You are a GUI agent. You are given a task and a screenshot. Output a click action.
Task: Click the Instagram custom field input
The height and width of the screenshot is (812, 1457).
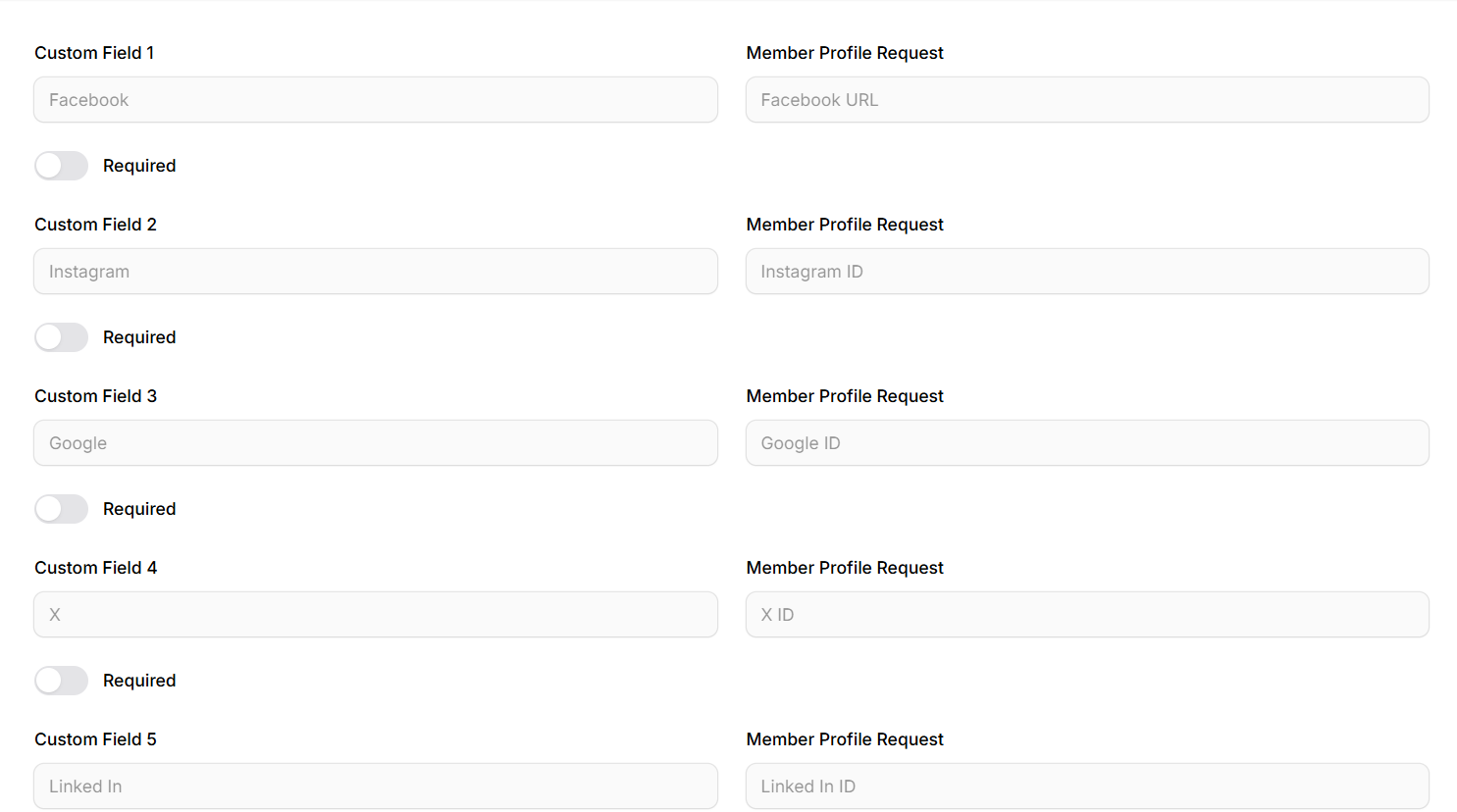tap(376, 272)
